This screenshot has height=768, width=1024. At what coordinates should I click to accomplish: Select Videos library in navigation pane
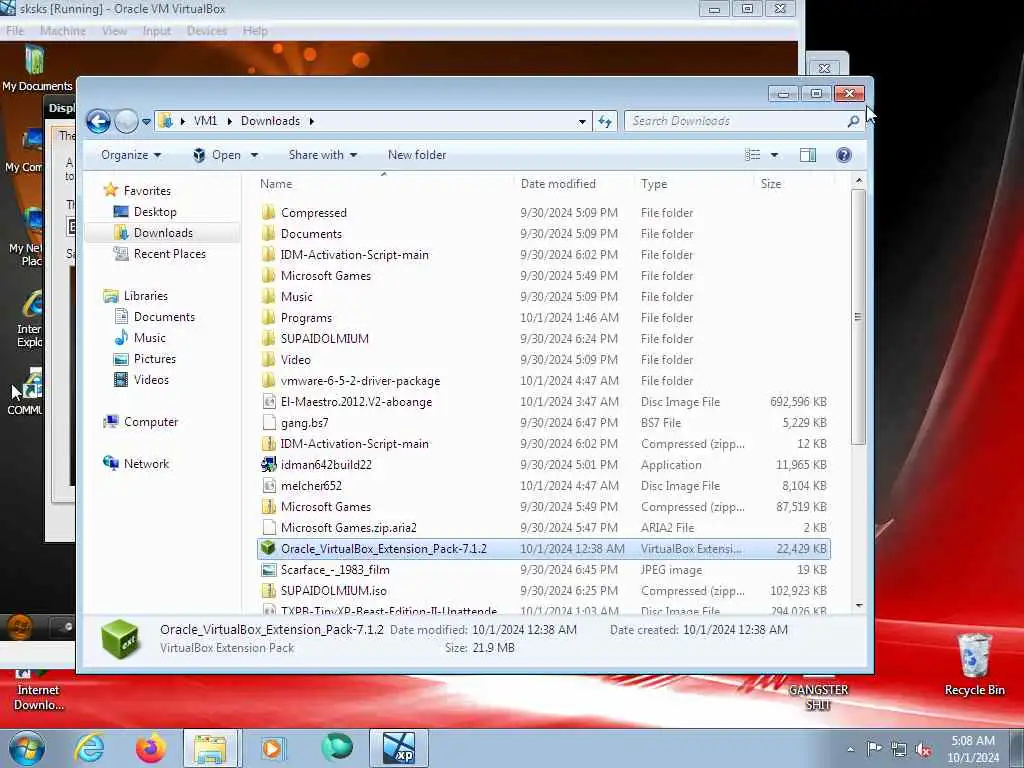click(151, 379)
